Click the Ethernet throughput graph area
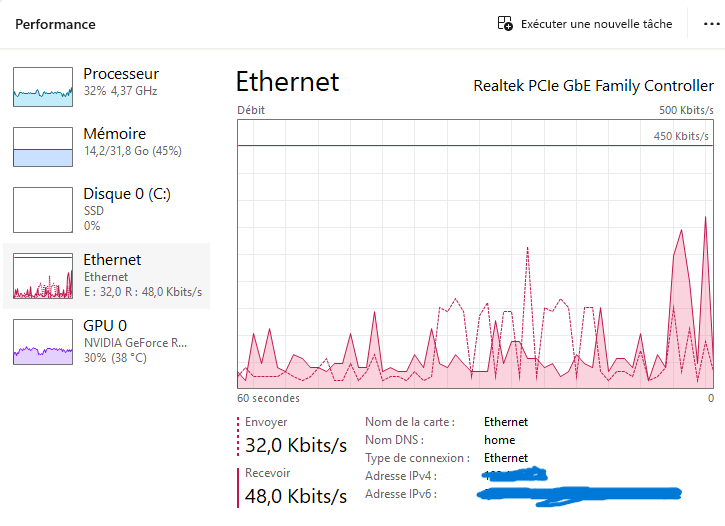Image resolution: width=725 pixels, height=526 pixels. (x=475, y=254)
